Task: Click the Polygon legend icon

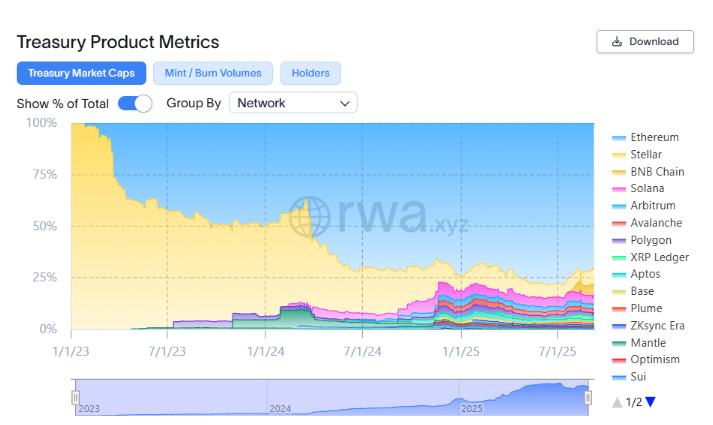Action: coord(618,240)
